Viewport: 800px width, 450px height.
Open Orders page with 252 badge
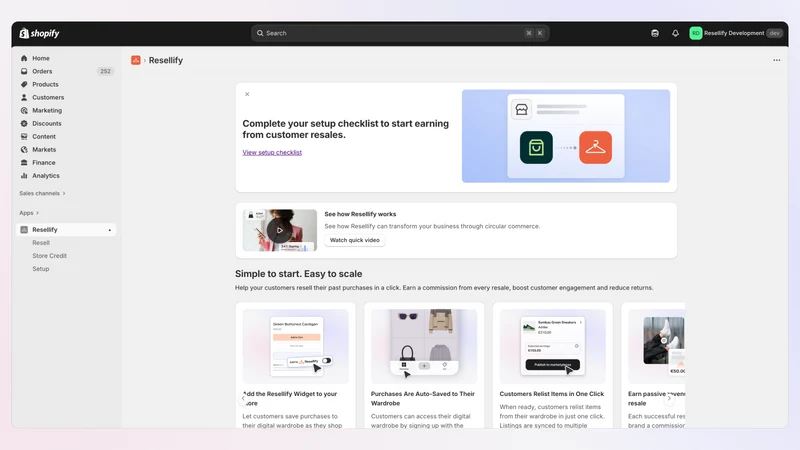pos(66,71)
